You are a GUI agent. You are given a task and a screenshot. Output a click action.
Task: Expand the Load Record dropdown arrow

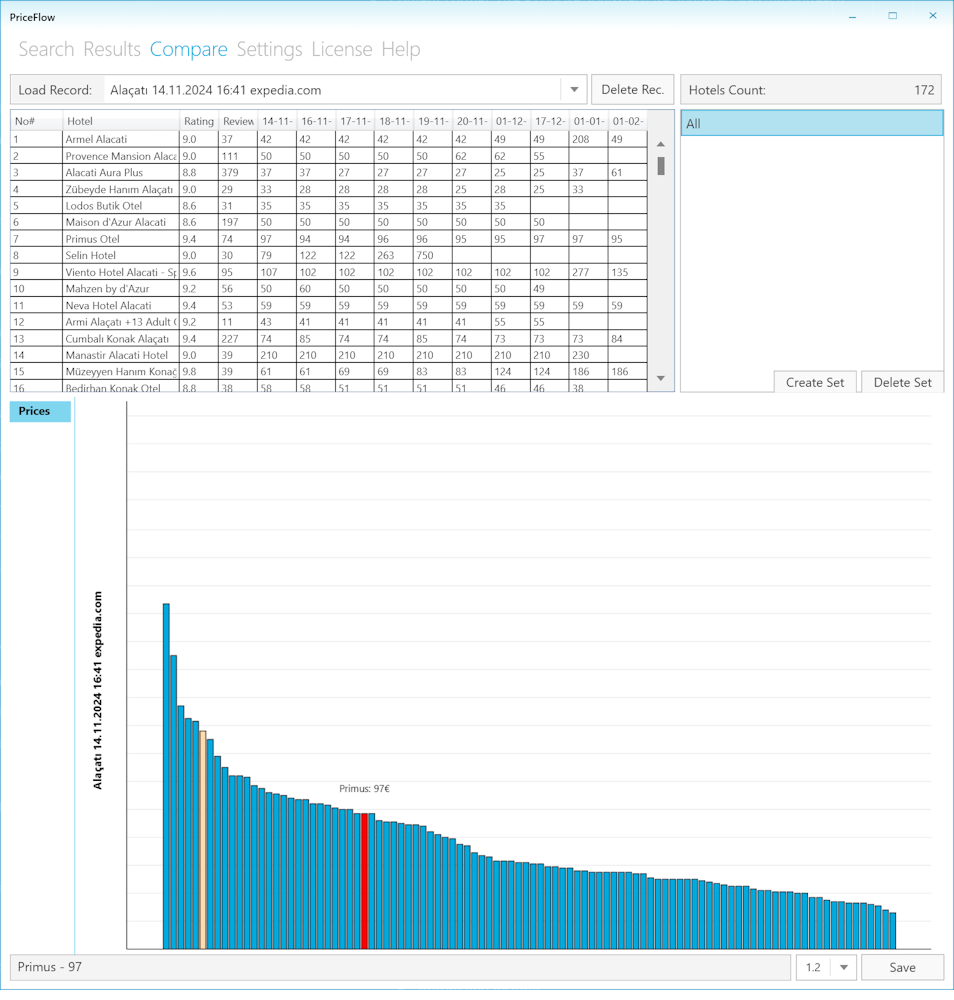(574, 90)
